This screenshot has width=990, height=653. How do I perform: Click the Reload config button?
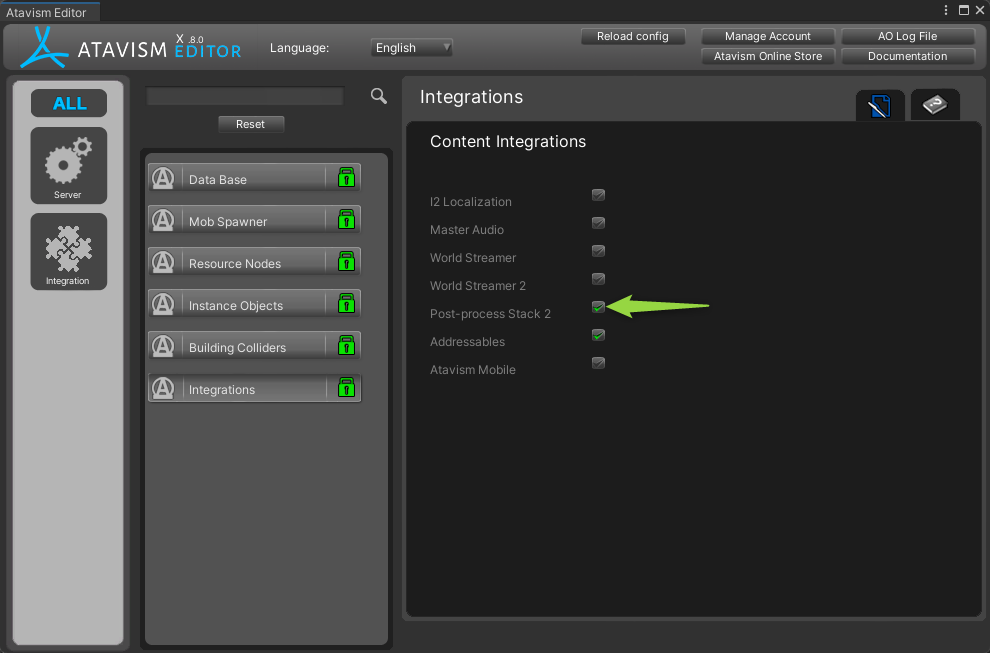632,36
